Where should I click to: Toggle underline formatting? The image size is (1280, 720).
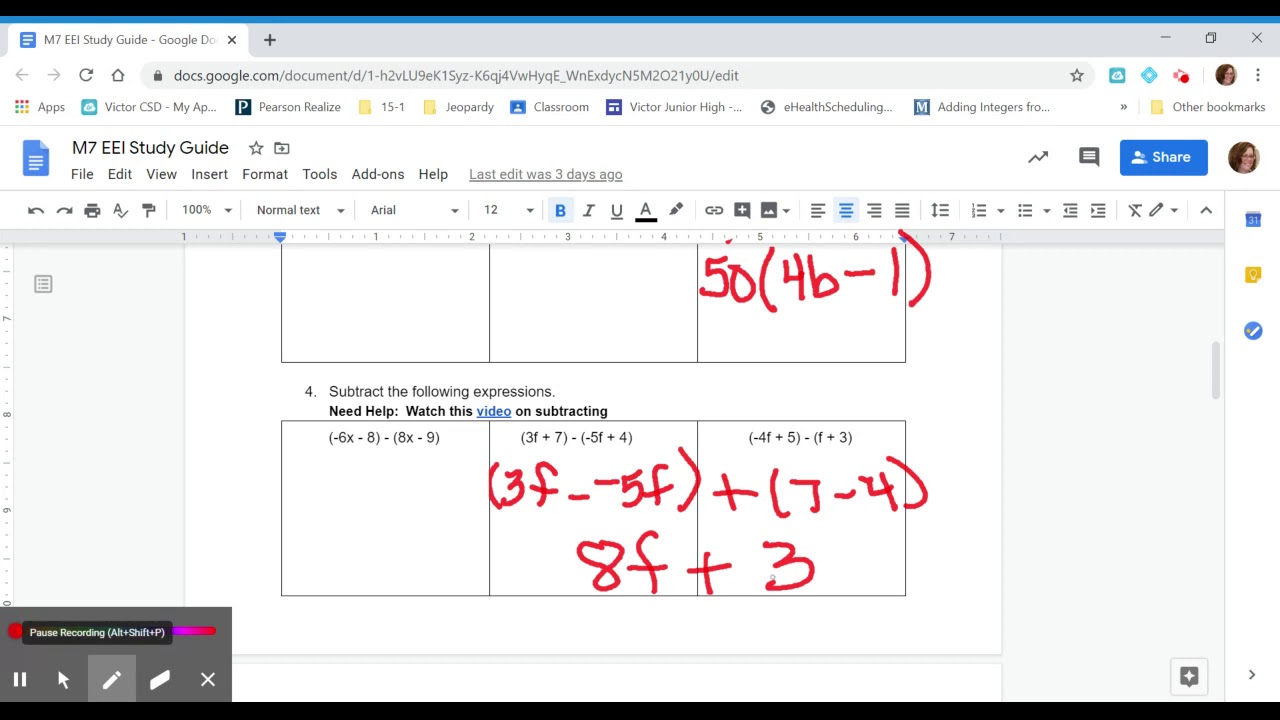pos(616,210)
